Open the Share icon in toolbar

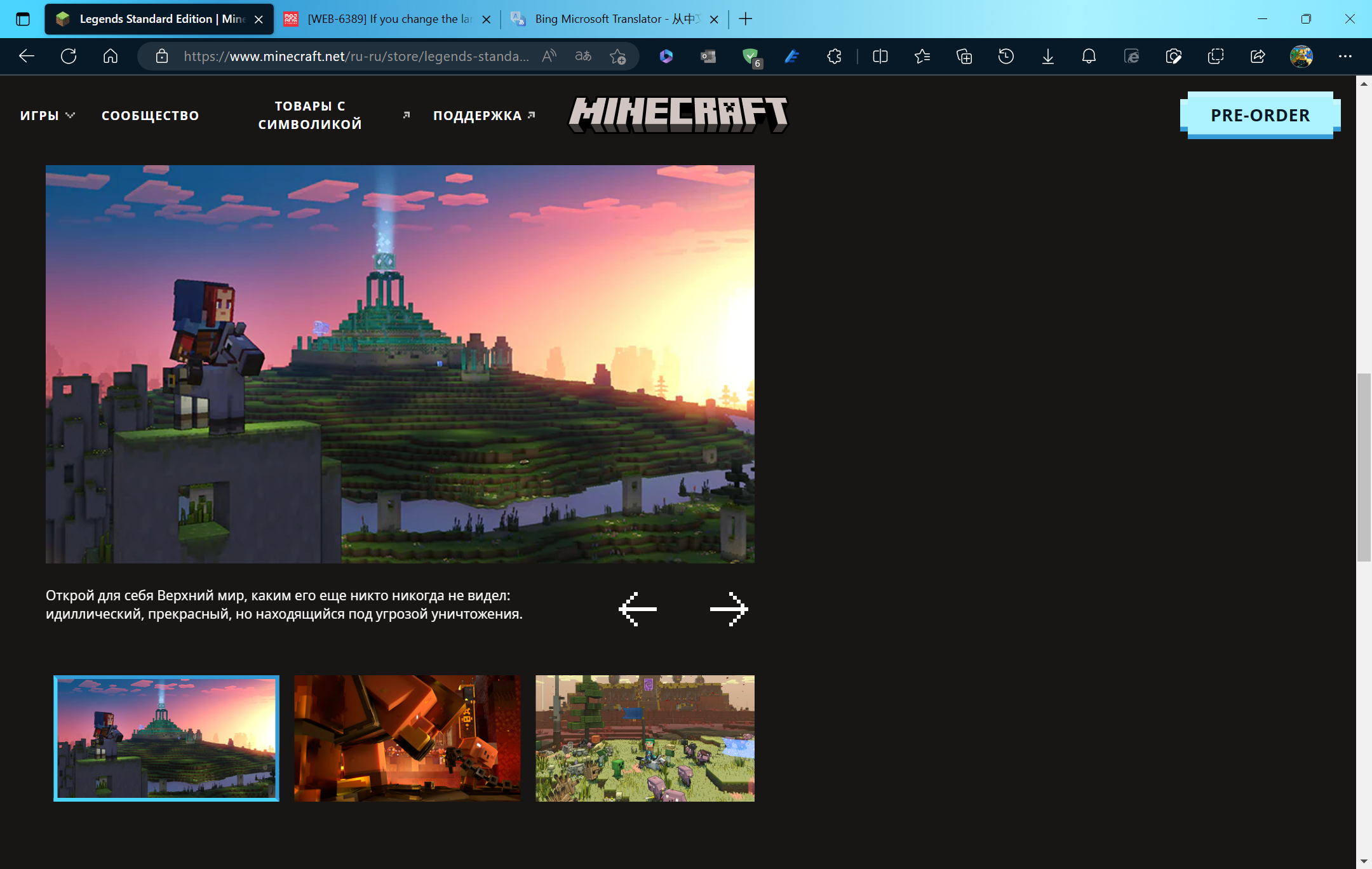[x=1258, y=57]
